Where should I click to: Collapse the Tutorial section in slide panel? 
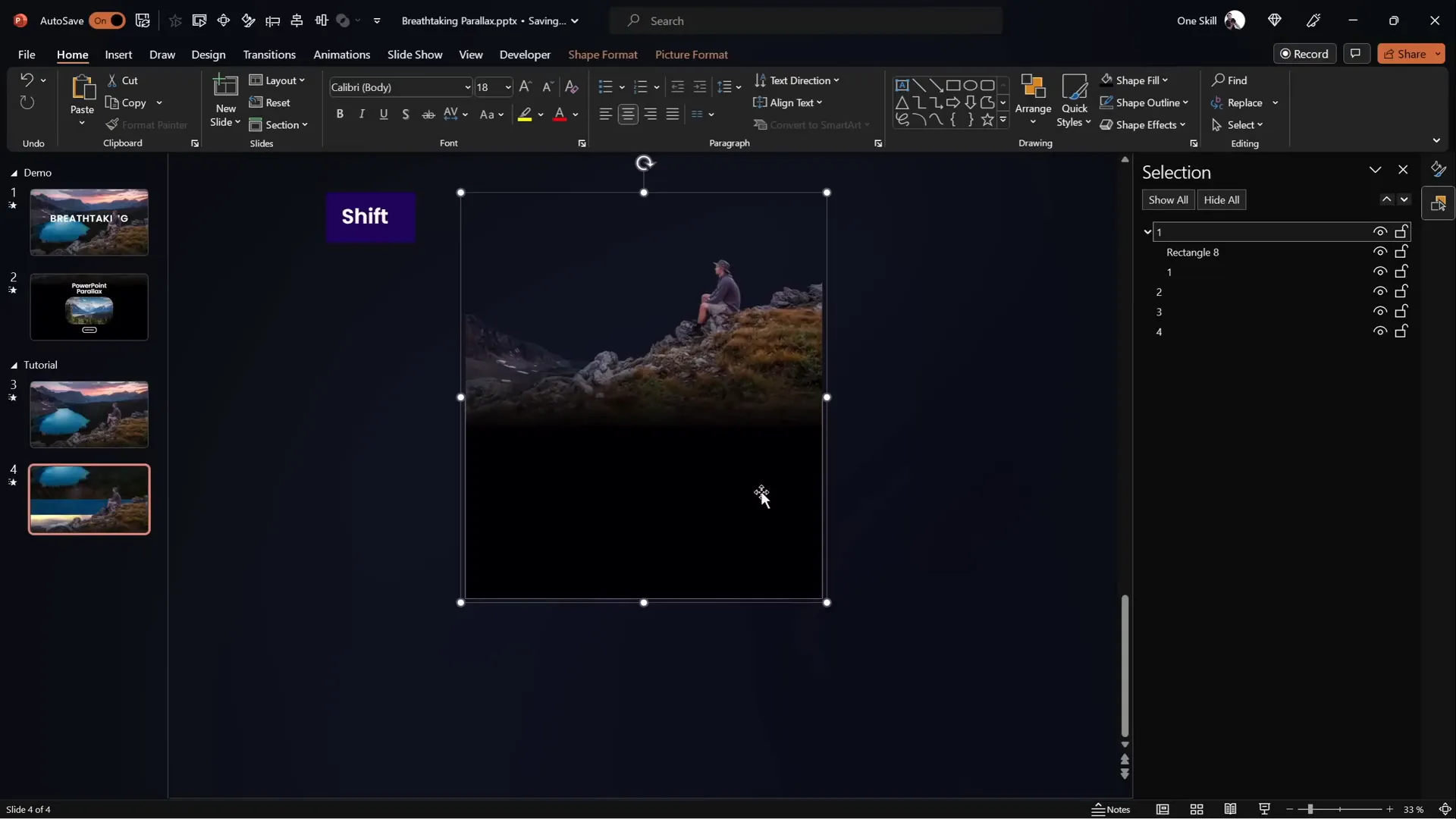[x=15, y=365]
